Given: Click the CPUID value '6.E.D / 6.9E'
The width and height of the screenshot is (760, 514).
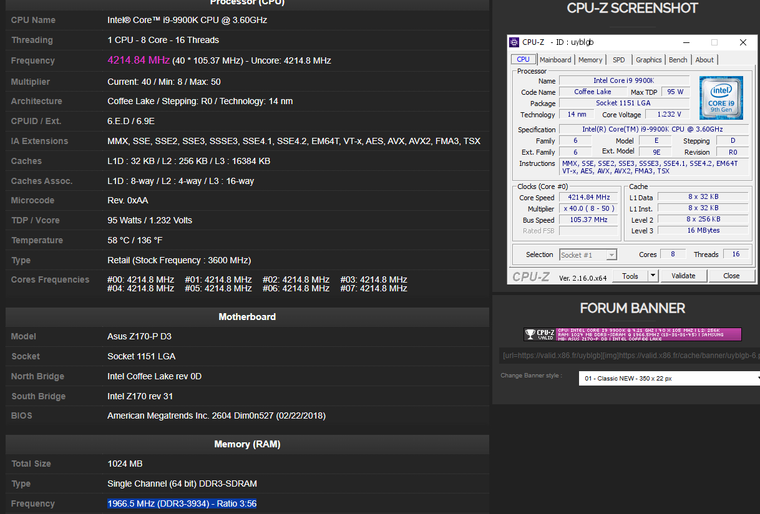Looking at the screenshot, I should pyautogui.click(x=131, y=121).
